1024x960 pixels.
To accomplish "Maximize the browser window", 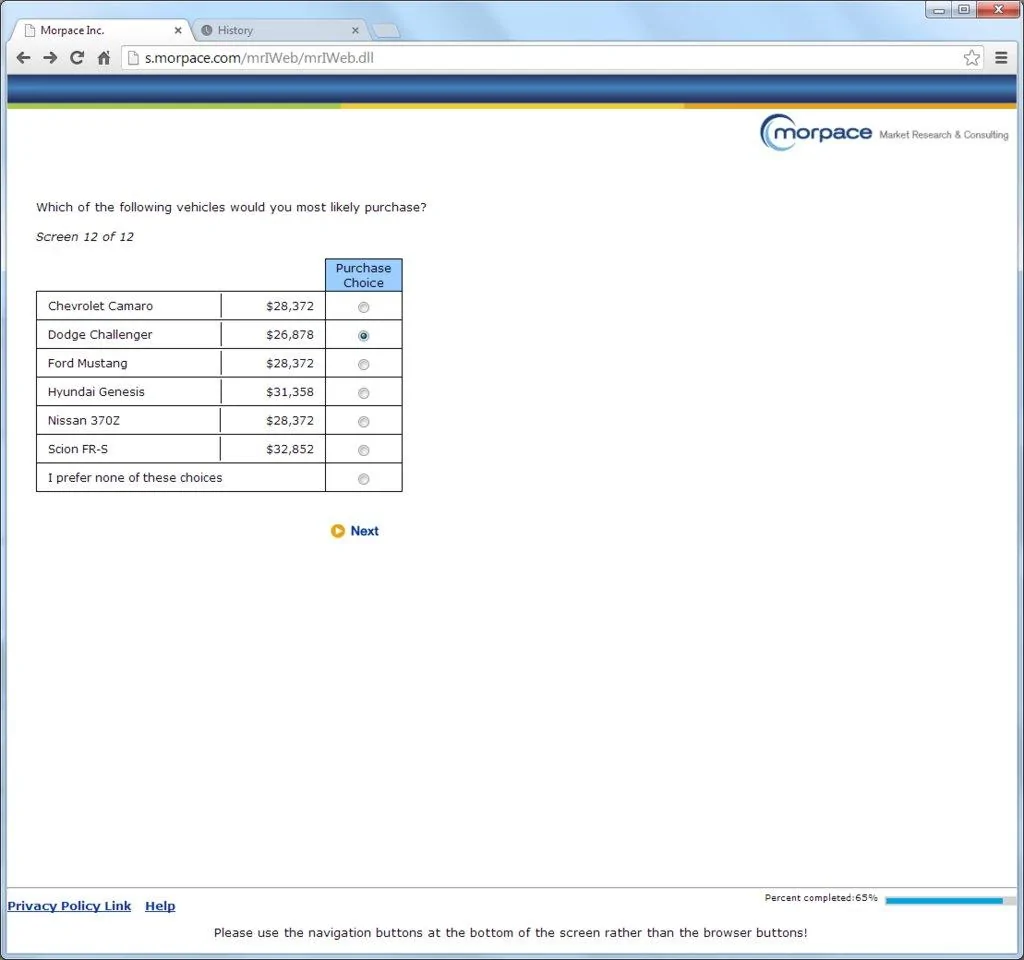I will (x=964, y=9).
